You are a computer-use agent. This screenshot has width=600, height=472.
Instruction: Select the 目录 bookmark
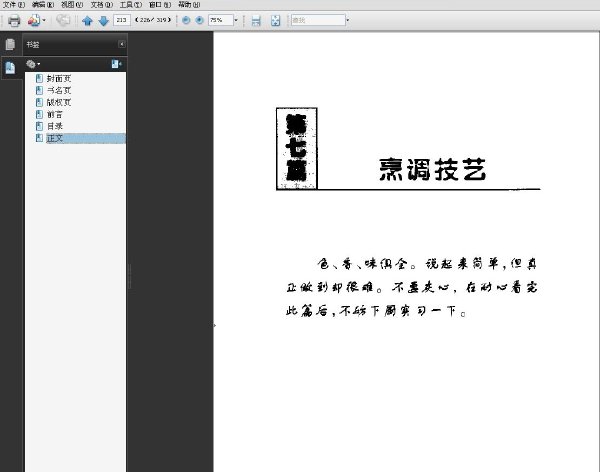[54, 126]
